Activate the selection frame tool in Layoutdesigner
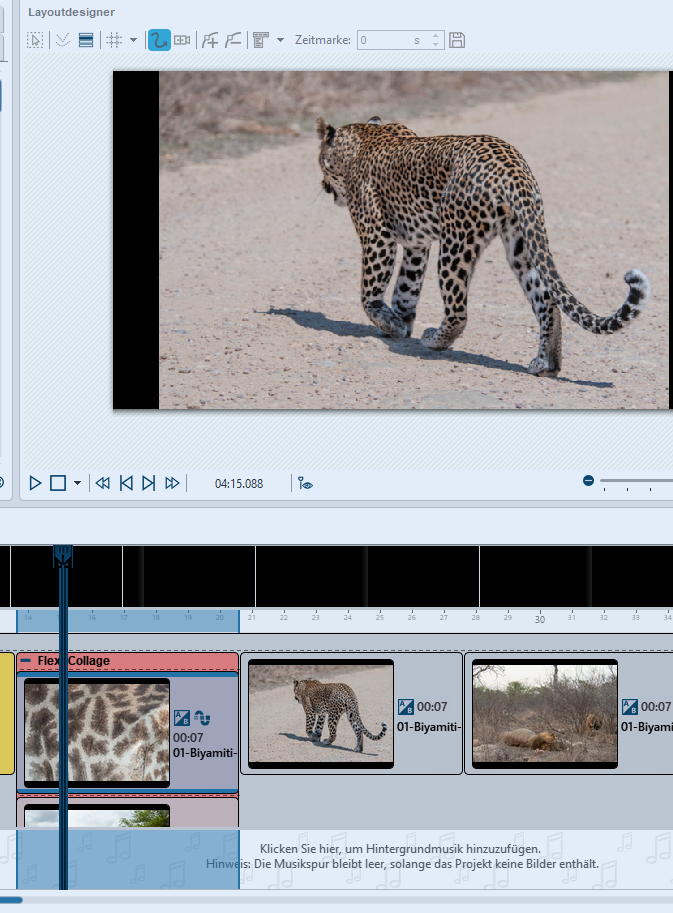Viewport: 673px width, 913px height. pyautogui.click(x=35, y=40)
